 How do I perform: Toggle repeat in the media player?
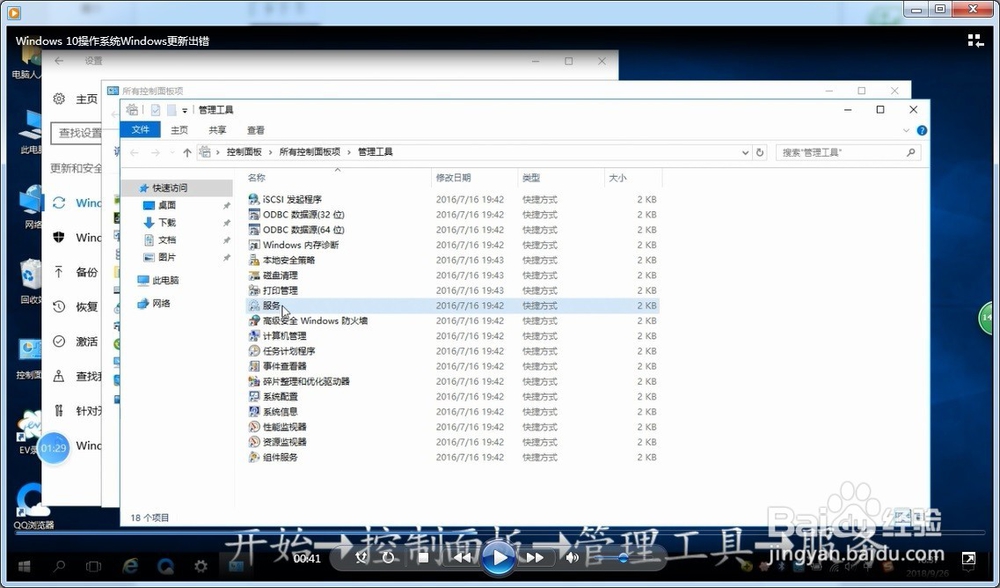(388, 558)
